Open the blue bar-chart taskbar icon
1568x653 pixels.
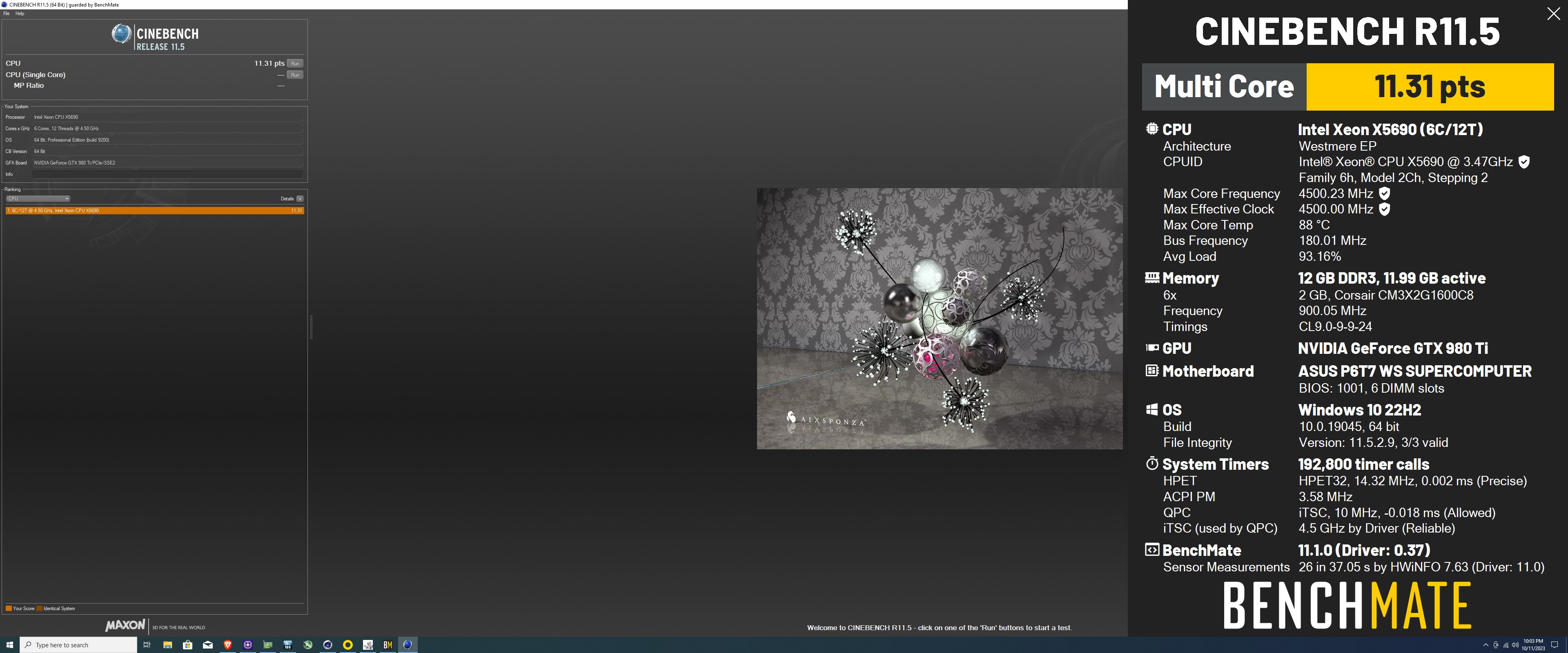point(288,645)
